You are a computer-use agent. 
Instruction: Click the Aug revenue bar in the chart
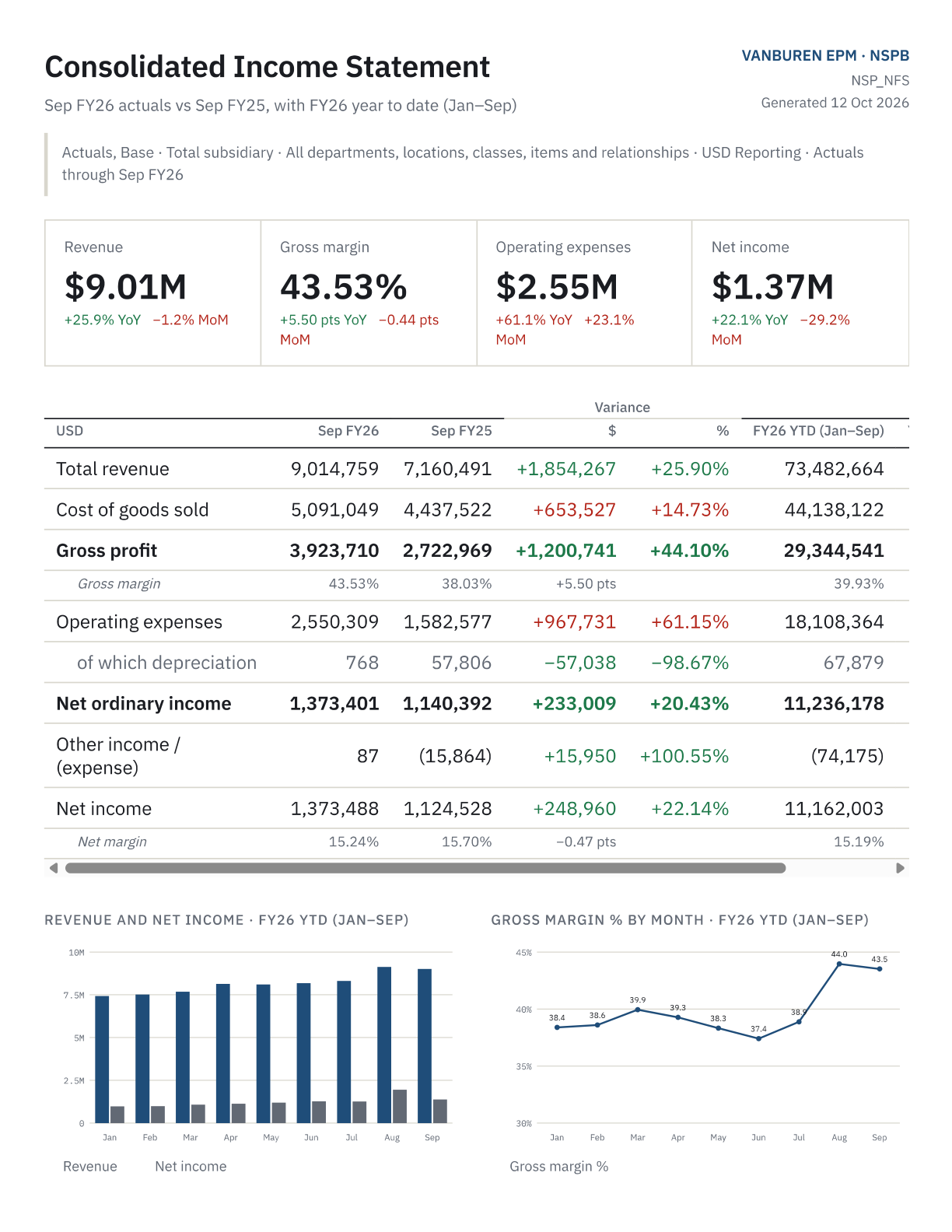pyautogui.click(x=384, y=1045)
